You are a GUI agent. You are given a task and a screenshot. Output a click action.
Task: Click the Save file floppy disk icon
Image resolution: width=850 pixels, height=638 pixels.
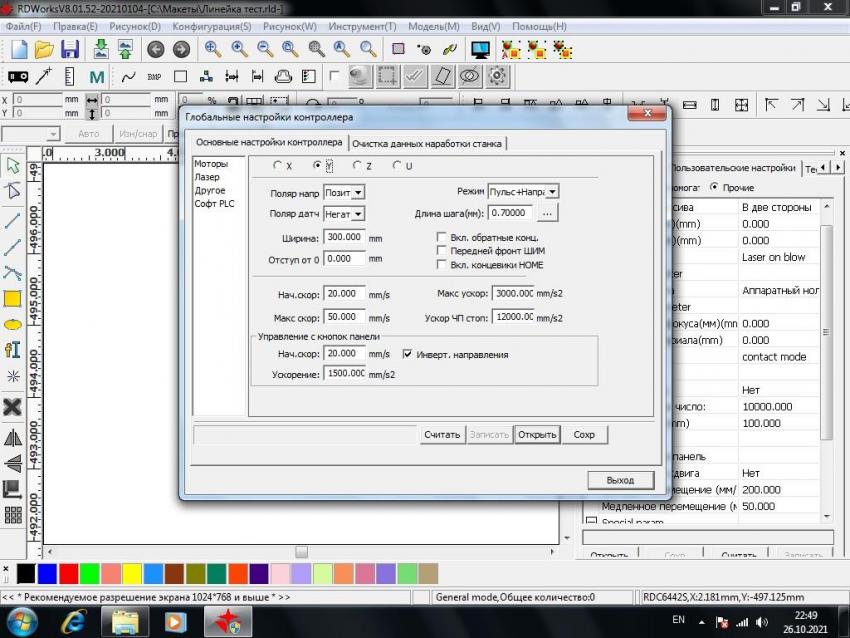[x=70, y=49]
